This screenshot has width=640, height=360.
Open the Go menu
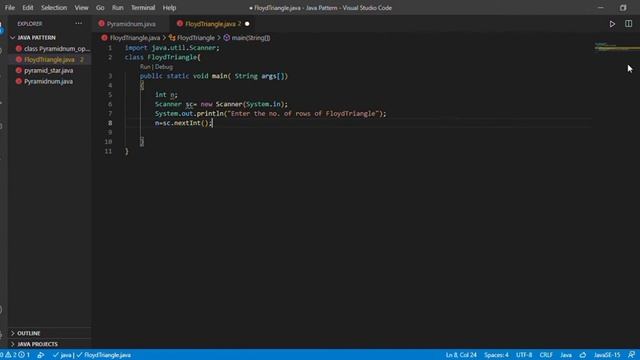(100, 8)
